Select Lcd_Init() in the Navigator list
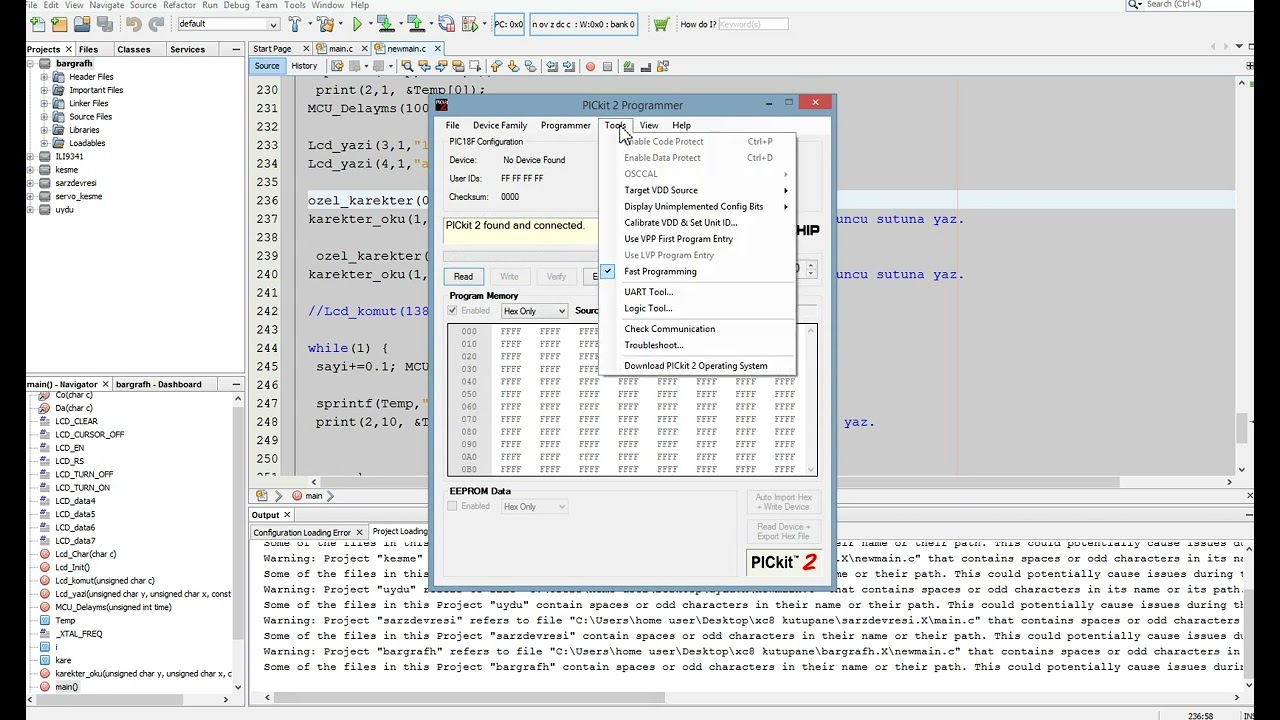1280x720 pixels. pyautogui.click(x=72, y=567)
